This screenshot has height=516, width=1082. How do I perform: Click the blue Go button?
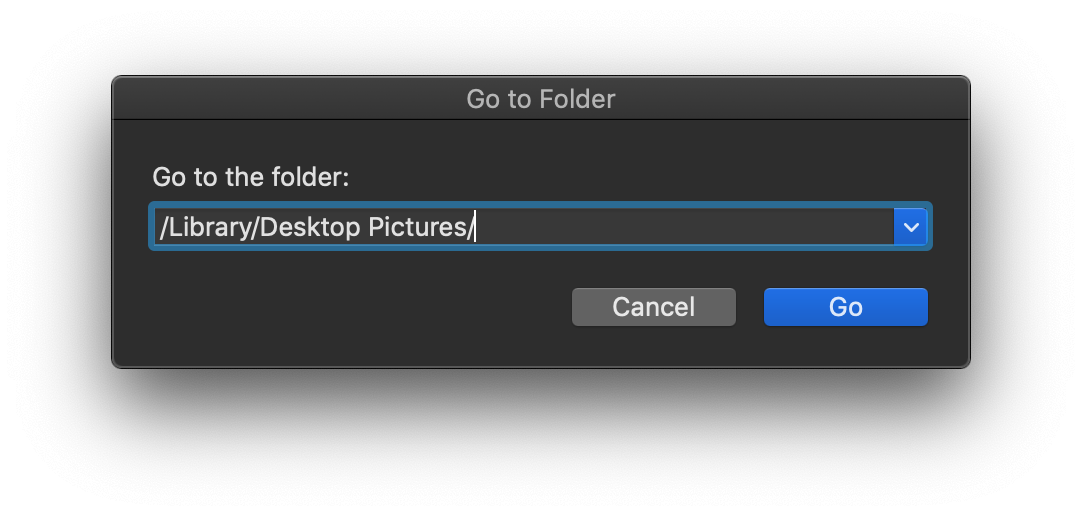pyautogui.click(x=845, y=307)
